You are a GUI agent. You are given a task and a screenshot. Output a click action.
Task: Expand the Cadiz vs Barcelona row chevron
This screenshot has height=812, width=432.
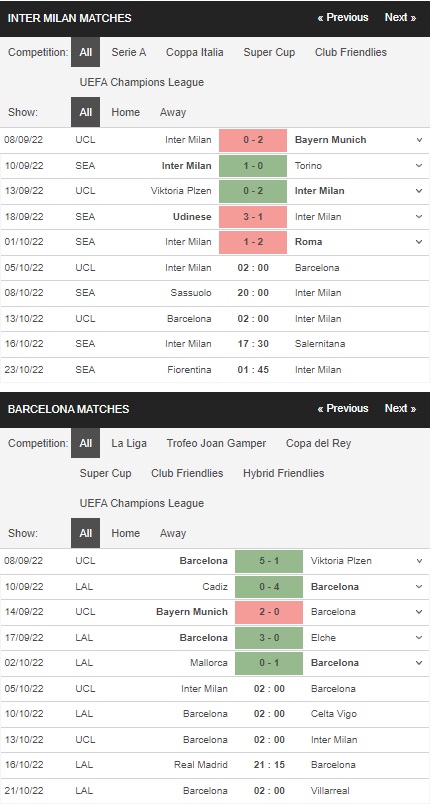[x=419, y=587]
